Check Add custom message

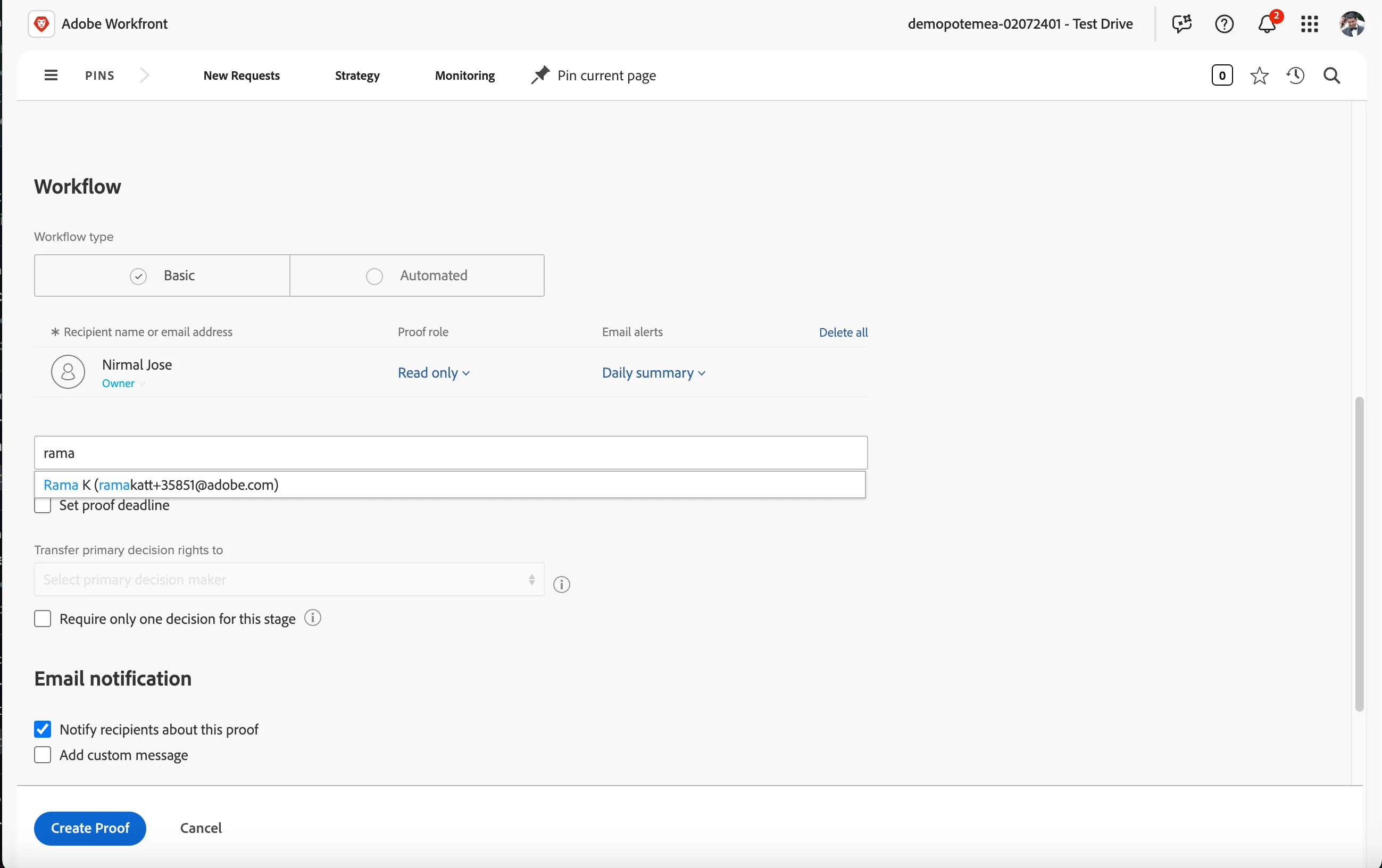[x=43, y=755]
